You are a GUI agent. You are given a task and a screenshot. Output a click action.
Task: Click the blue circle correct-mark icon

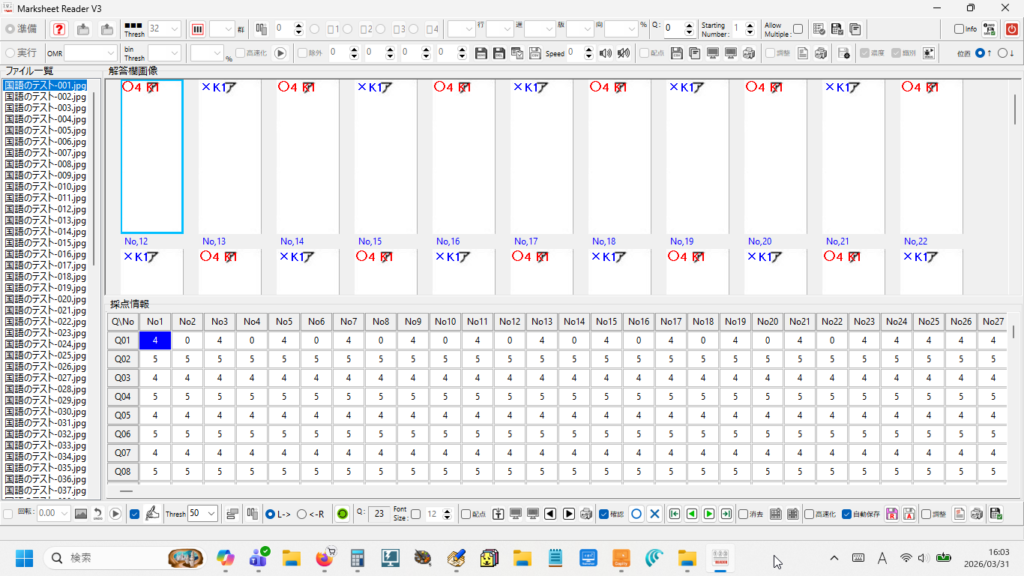[636, 513]
